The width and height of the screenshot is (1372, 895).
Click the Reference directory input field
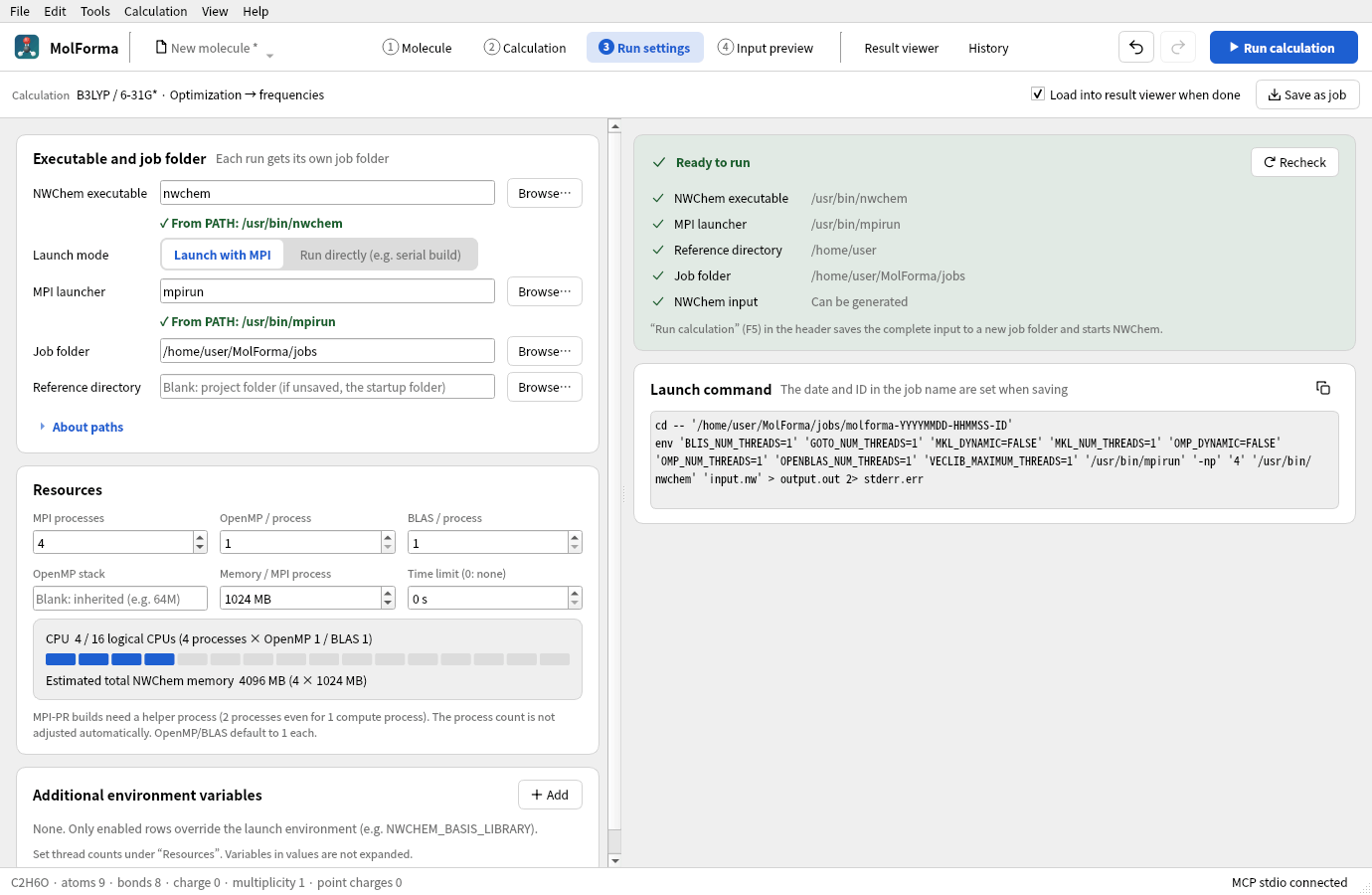(x=327, y=387)
